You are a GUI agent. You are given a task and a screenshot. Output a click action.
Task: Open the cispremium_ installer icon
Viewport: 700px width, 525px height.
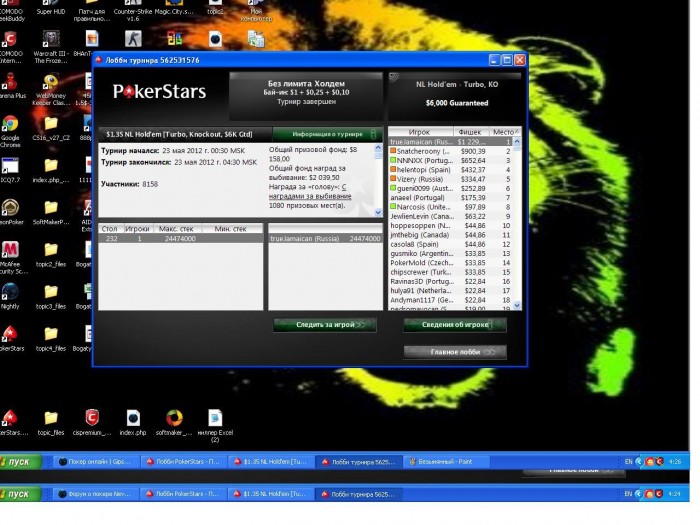[92, 422]
